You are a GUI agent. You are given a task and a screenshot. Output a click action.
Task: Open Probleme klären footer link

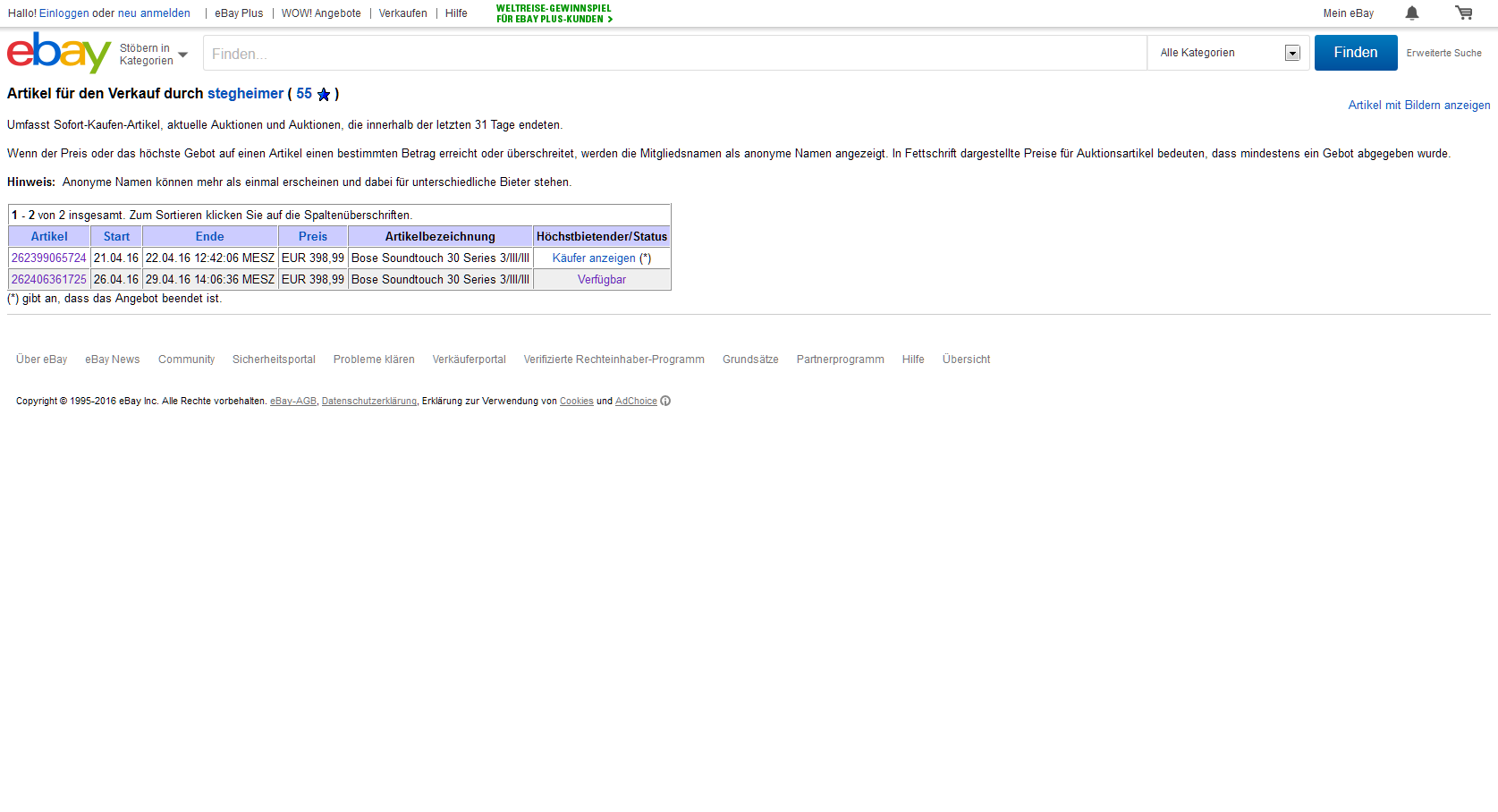[374, 359]
